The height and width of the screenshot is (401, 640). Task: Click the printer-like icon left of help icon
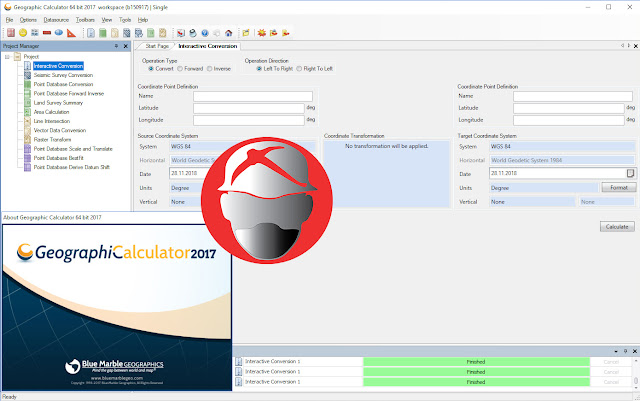(x=193, y=33)
